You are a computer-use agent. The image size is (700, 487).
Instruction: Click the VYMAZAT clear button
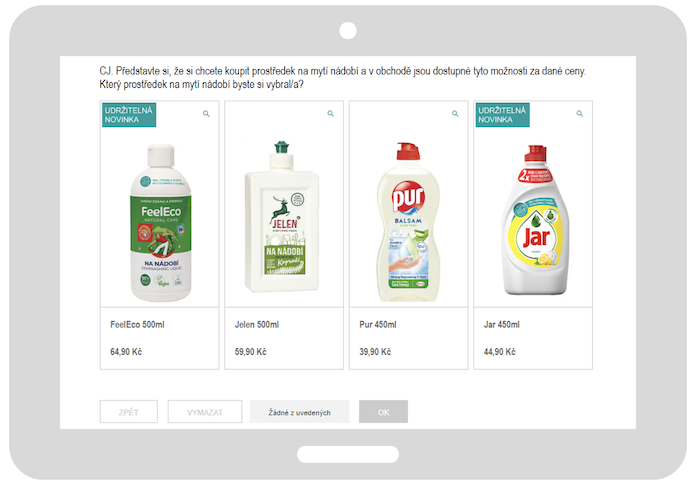point(205,412)
